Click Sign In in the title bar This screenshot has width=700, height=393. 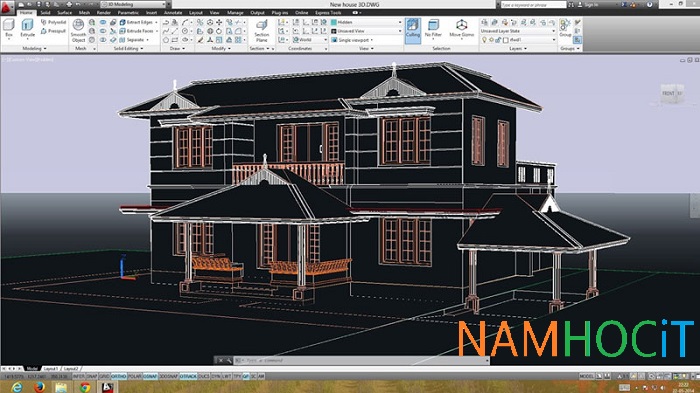click(591, 4)
